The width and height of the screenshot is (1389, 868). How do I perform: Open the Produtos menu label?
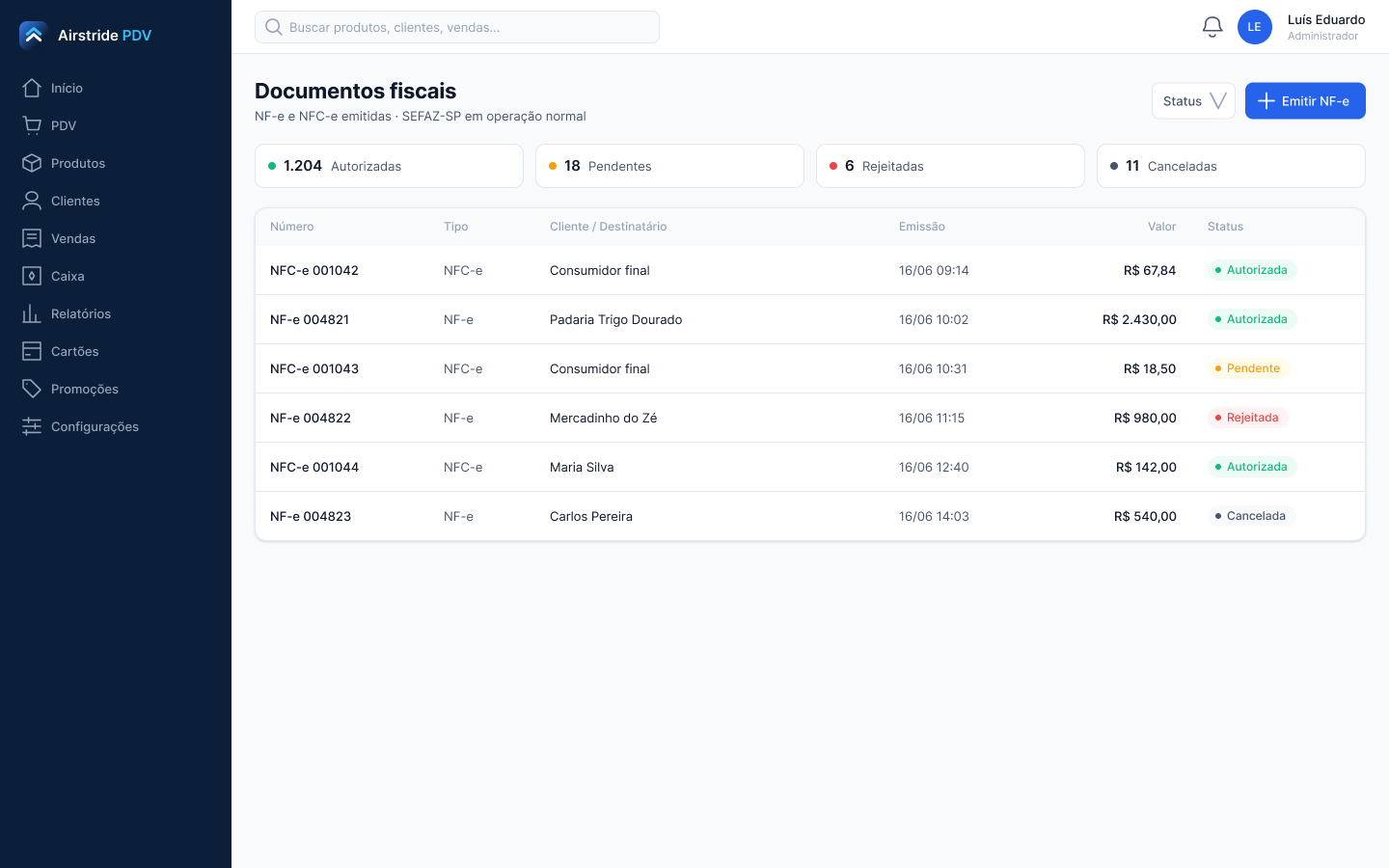pos(78,163)
